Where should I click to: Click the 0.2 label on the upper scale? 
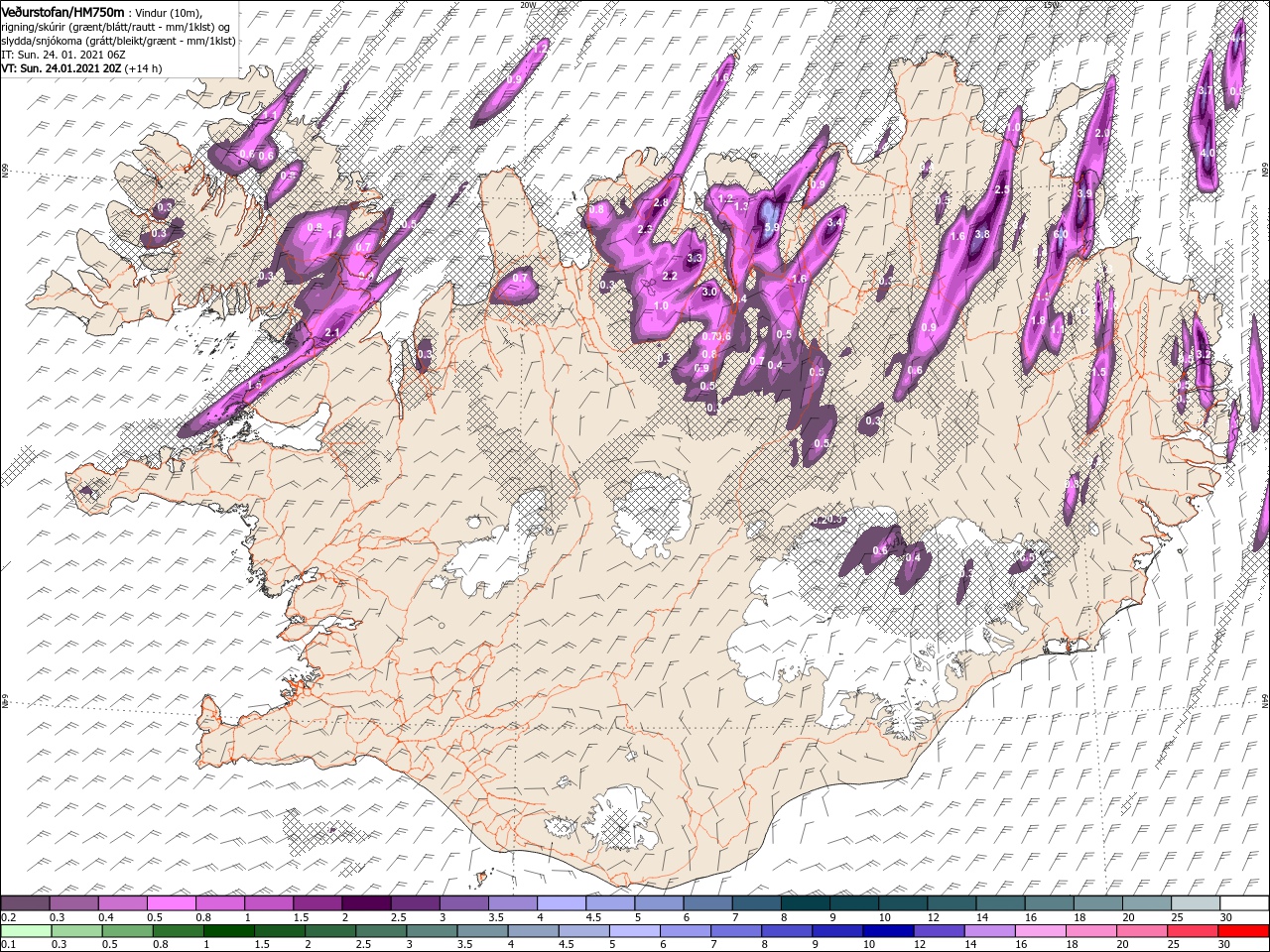pos(8,917)
